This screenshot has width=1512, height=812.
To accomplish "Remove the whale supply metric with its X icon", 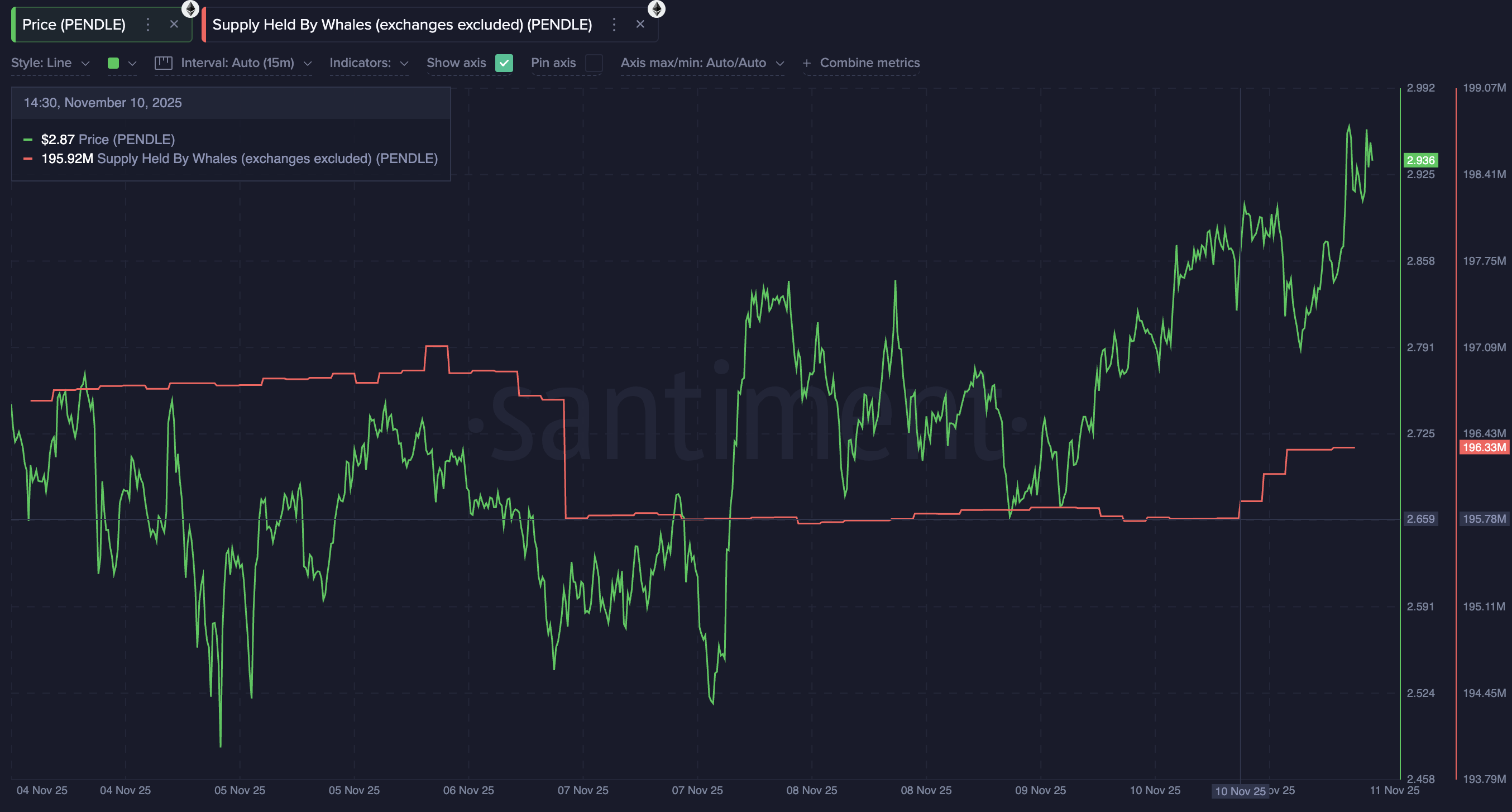I will point(640,24).
